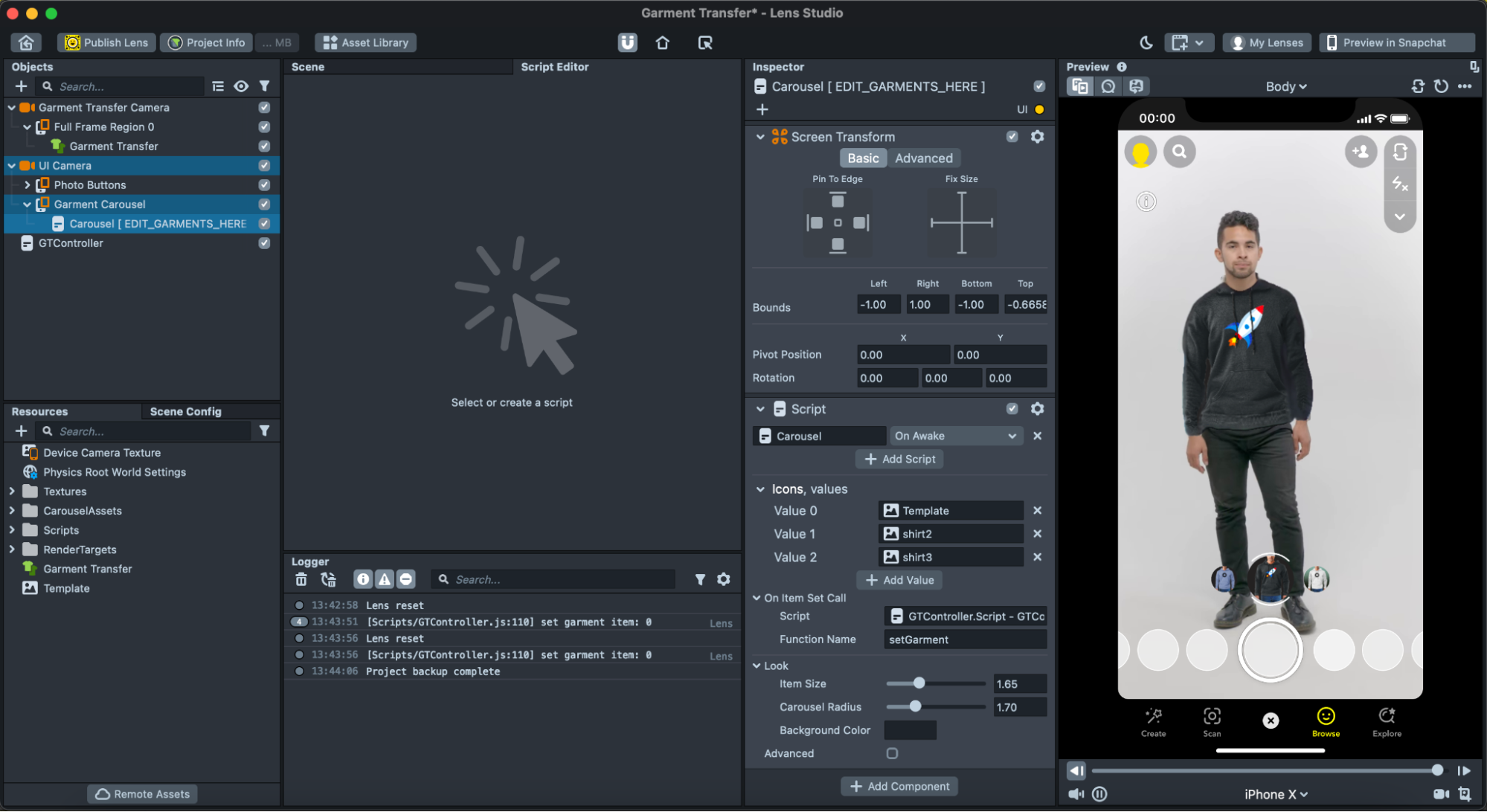Image resolution: width=1487 pixels, height=812 pixels.
Task: Click the Publish Lens button
Action: click(107, 42)
